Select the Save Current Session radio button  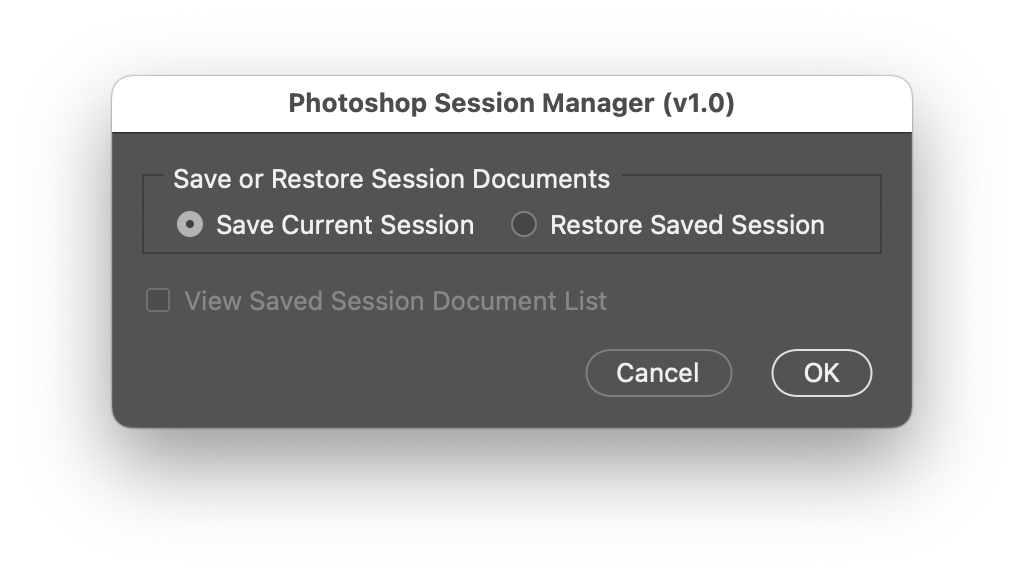click(189, 224)
